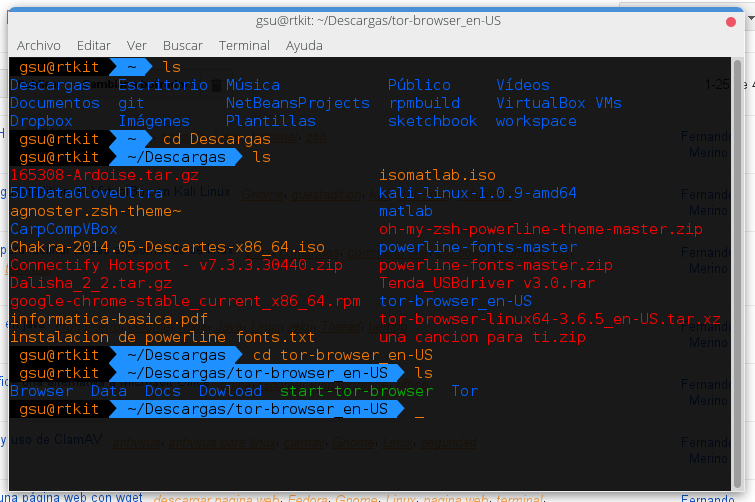Image resolution: width=755 pixels, height=502 pixels.
Task: Click the isomatlab.iso file name
Action: click(437, 175)
